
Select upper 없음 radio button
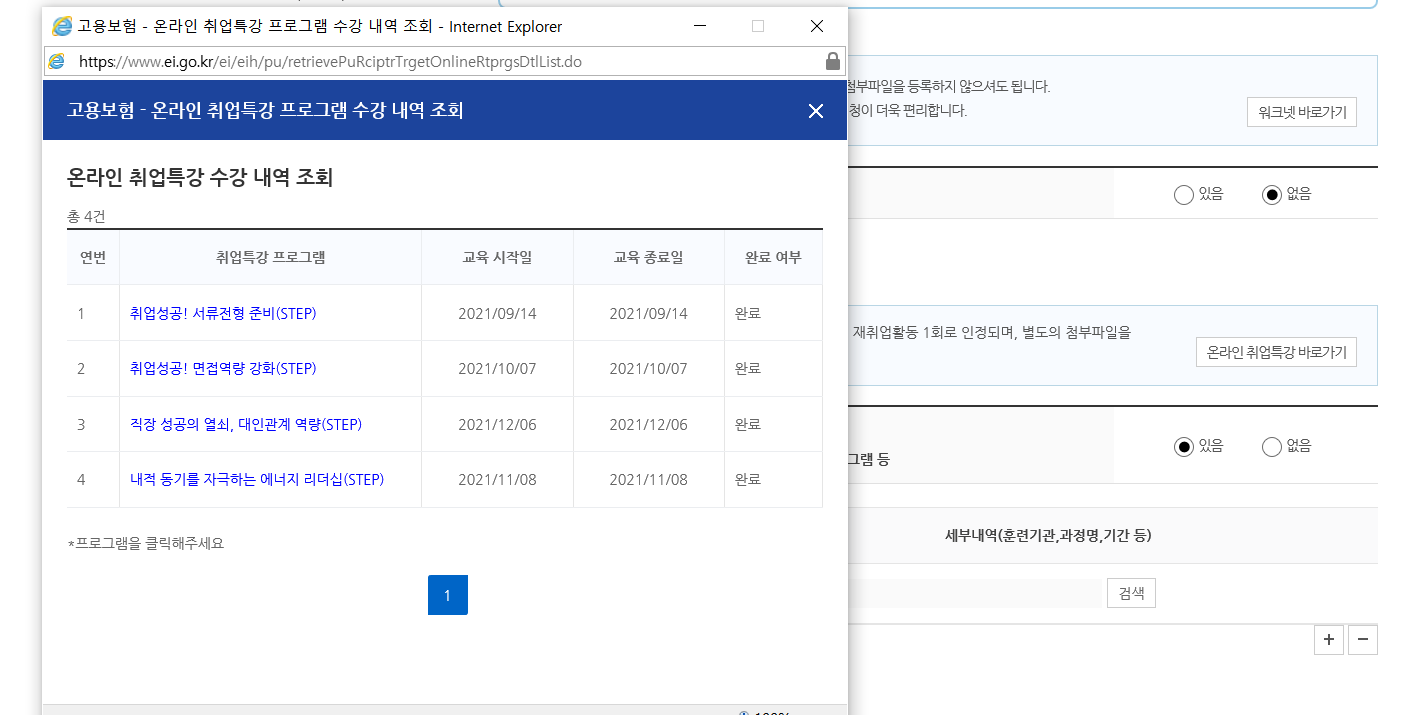1272,195
